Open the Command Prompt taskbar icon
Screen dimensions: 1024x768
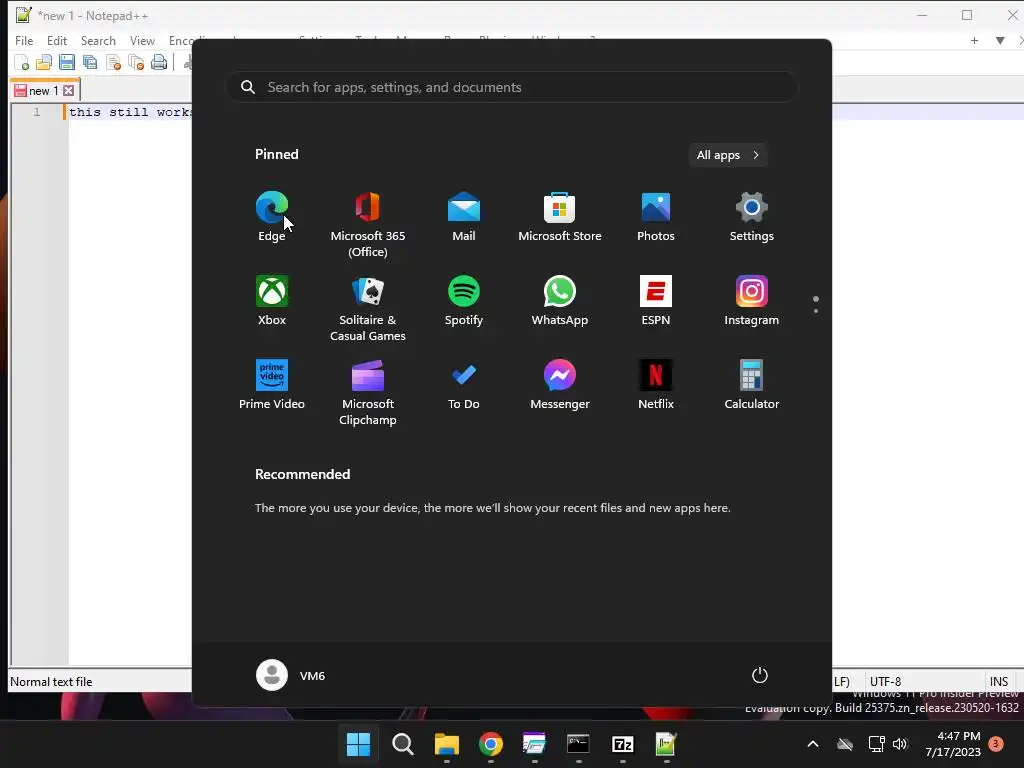578,744
